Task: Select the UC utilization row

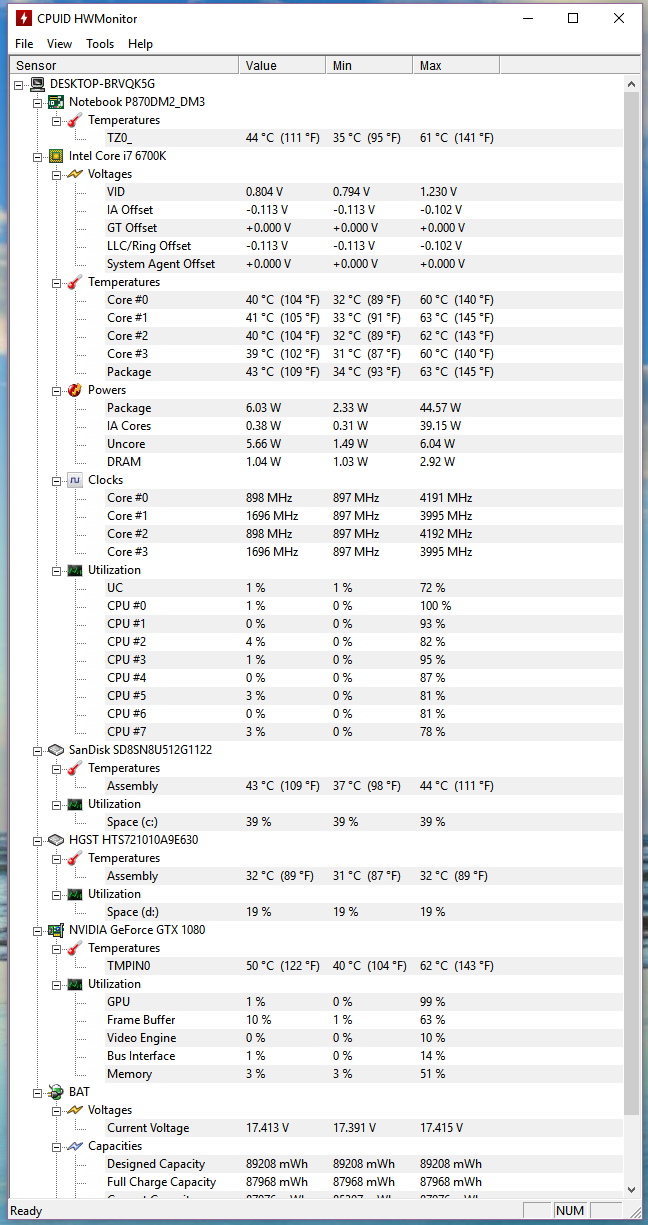Action: click(x=364, y=588)
